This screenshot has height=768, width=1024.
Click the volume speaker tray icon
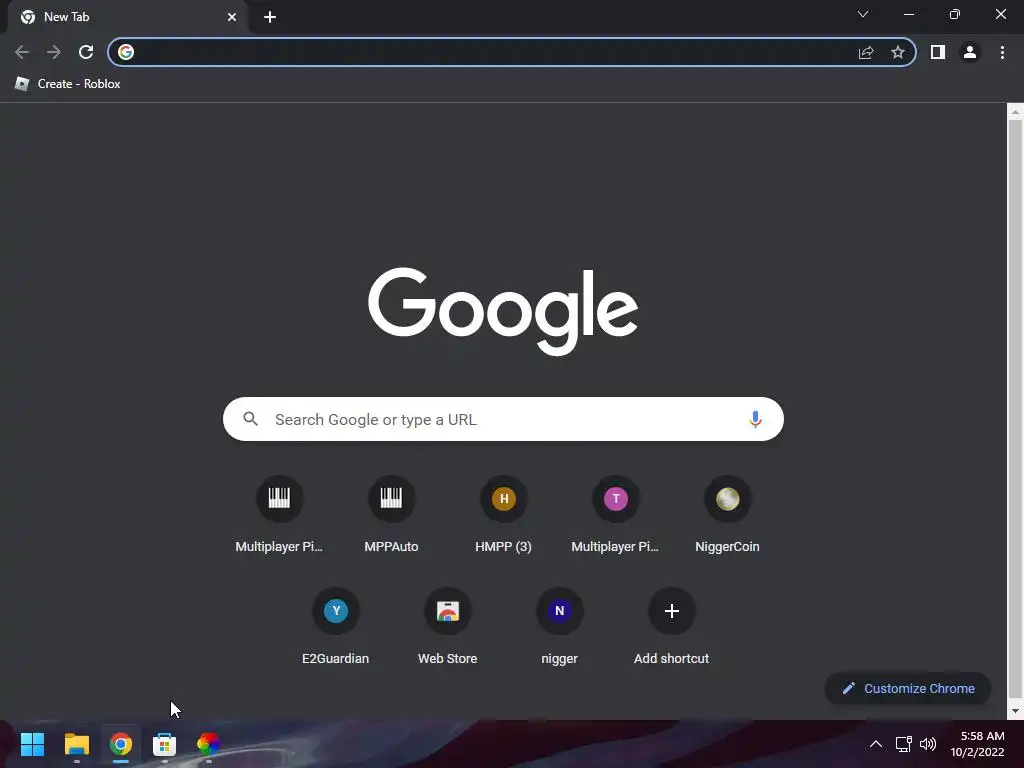[x=927, y=744]
